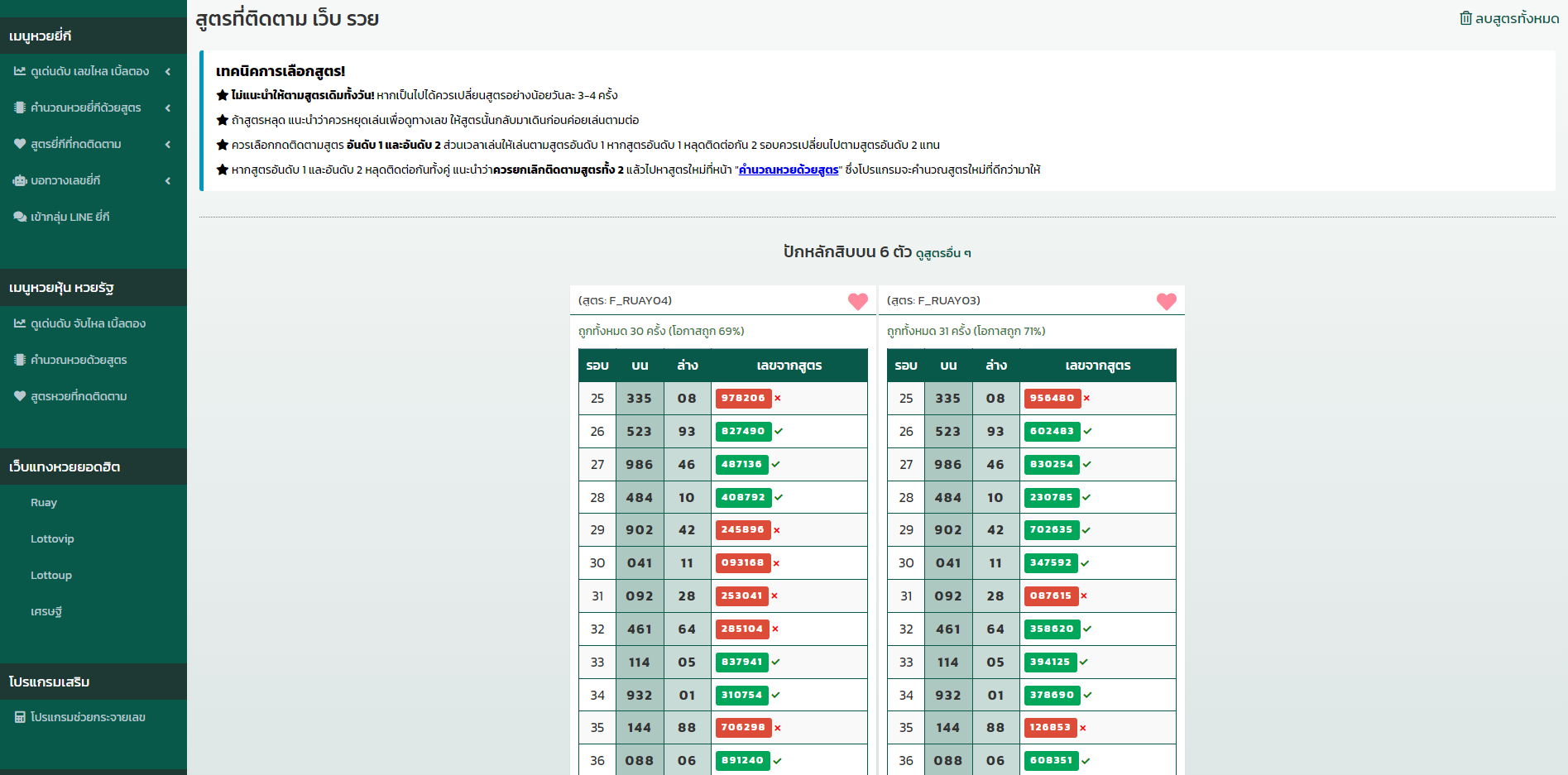Viewport: 1568px width, 775px height.
Task: Click the chip icon beside คำนวณหวยยี่กีด้วยสูตร
Action: coord(20,108)
